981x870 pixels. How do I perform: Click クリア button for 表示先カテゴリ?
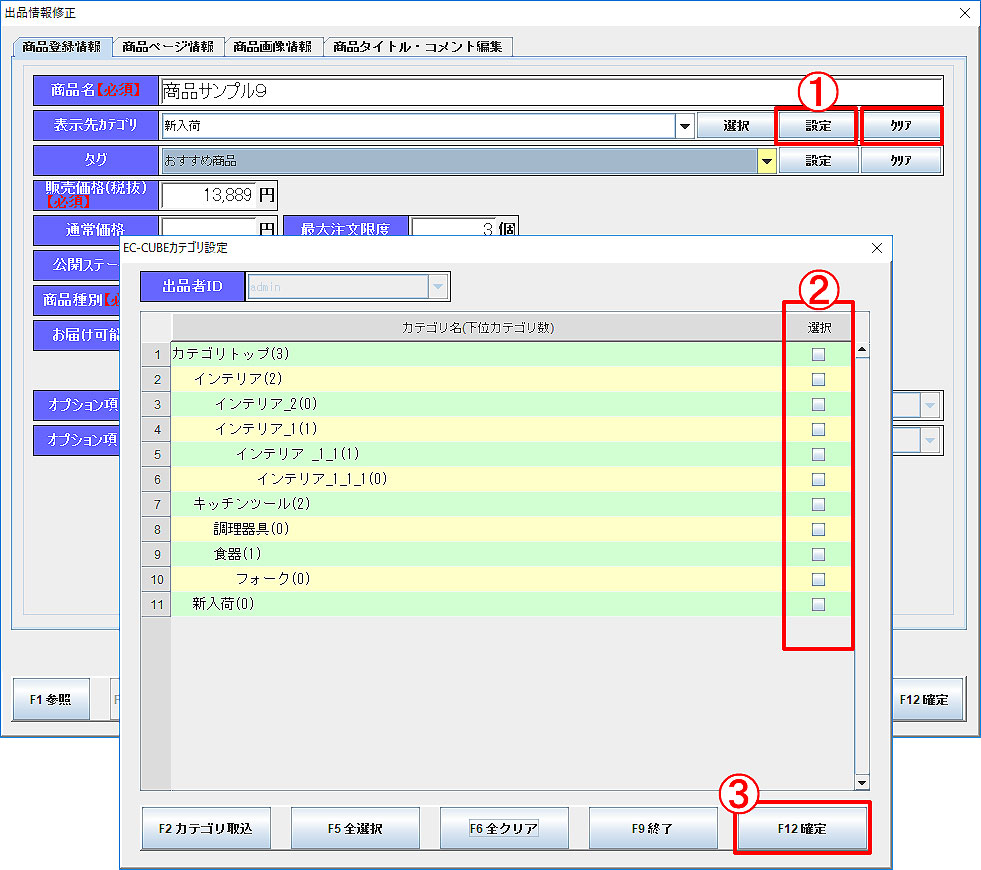[x=901, y=126]
